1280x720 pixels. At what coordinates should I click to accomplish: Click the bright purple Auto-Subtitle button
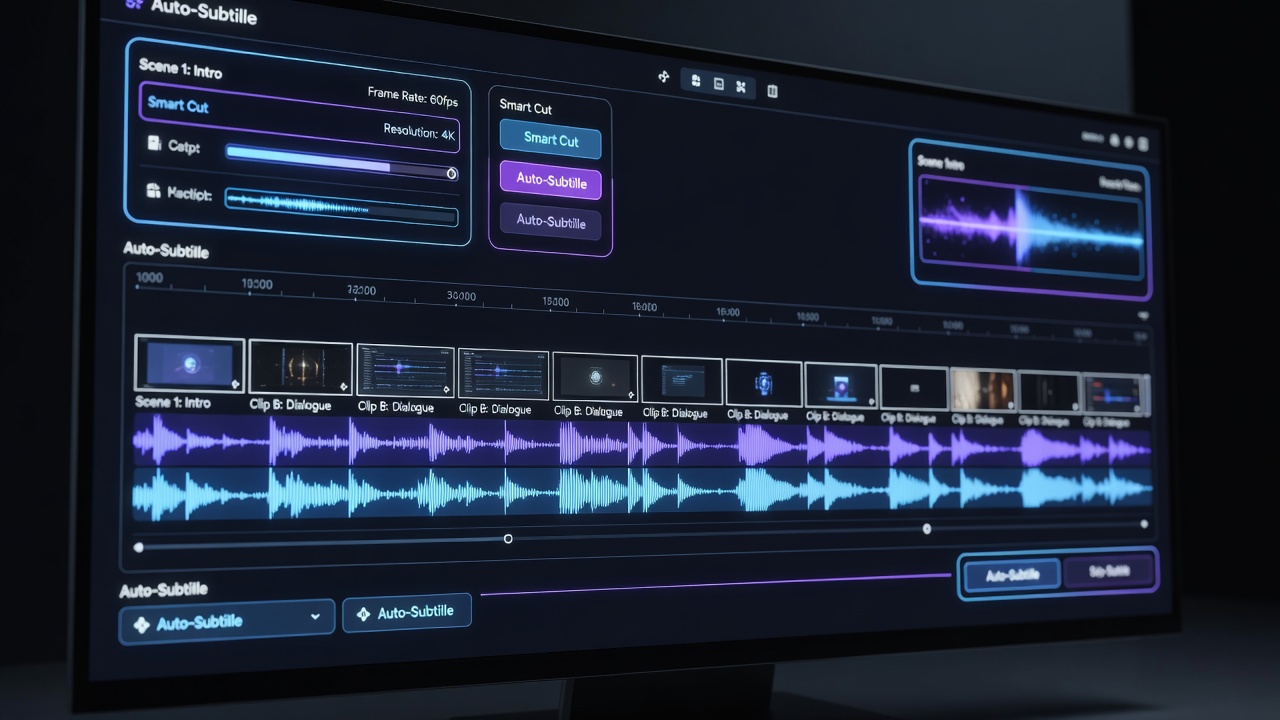pos(551,181)
